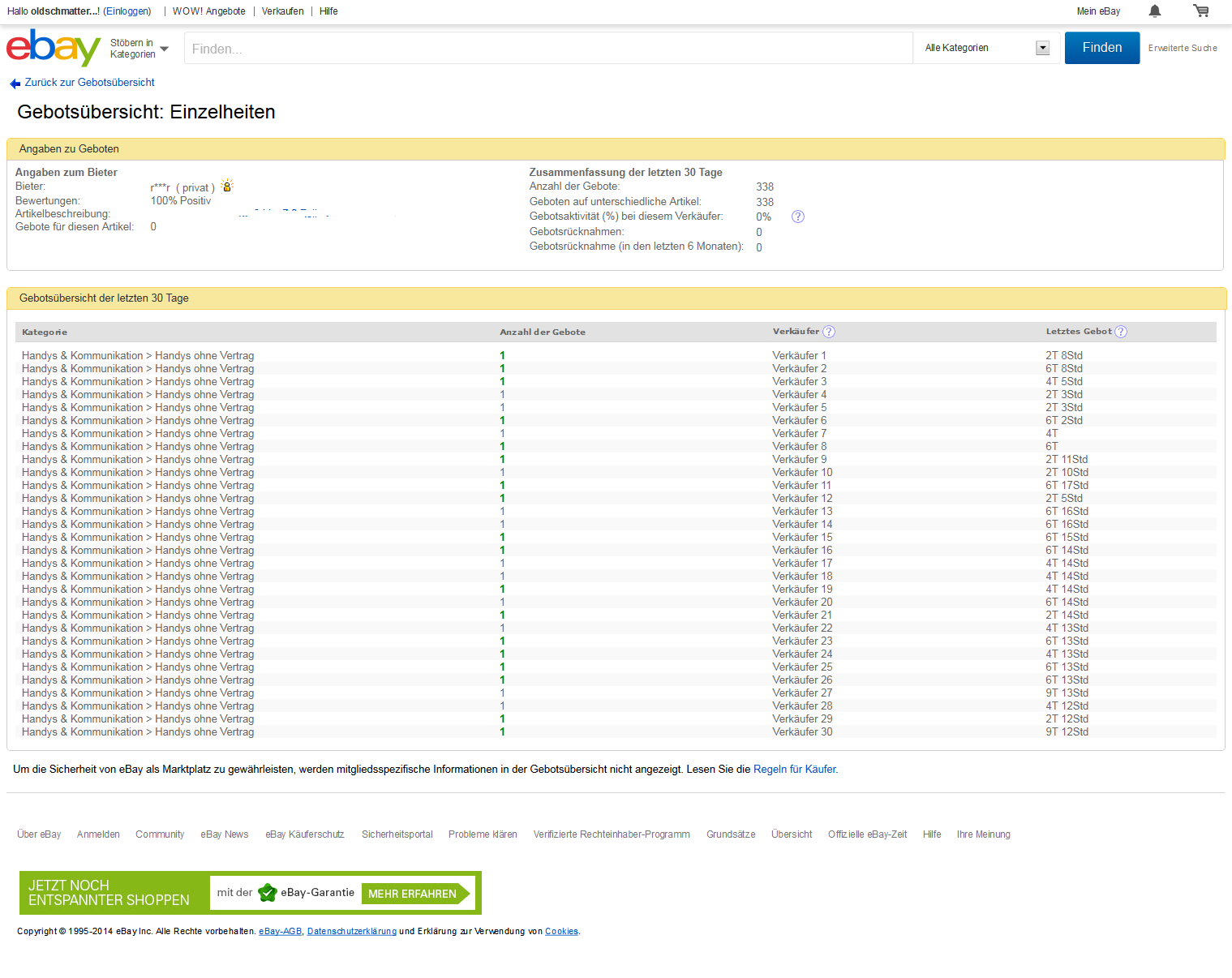Open WOW! Angebote in the top bar
Screen dimensions: 1232x978
[x=209, y=11]
